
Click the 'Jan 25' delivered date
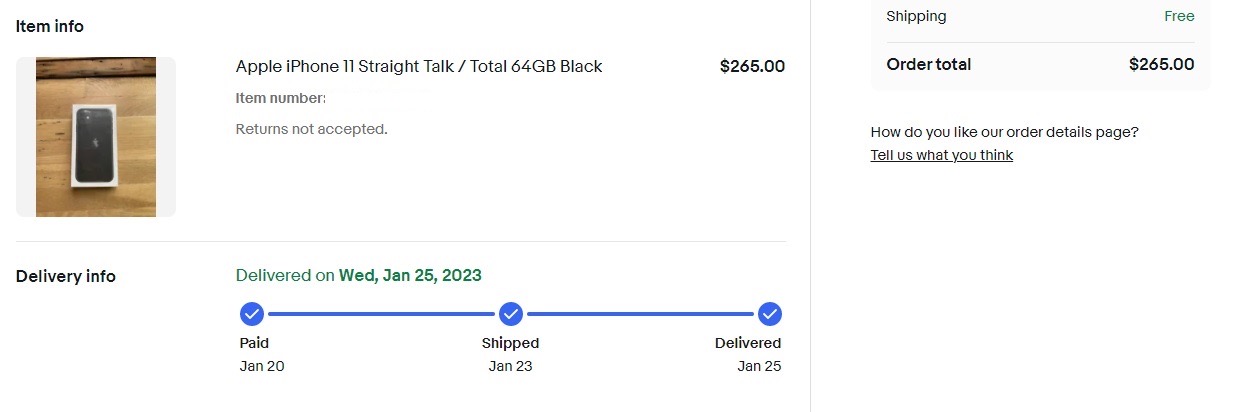coord(759,366)
